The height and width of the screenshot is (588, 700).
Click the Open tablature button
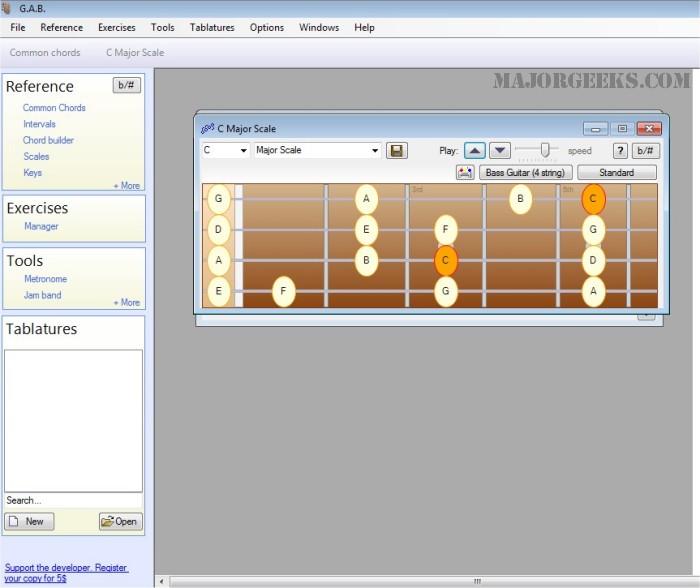(x=121, y=521)
